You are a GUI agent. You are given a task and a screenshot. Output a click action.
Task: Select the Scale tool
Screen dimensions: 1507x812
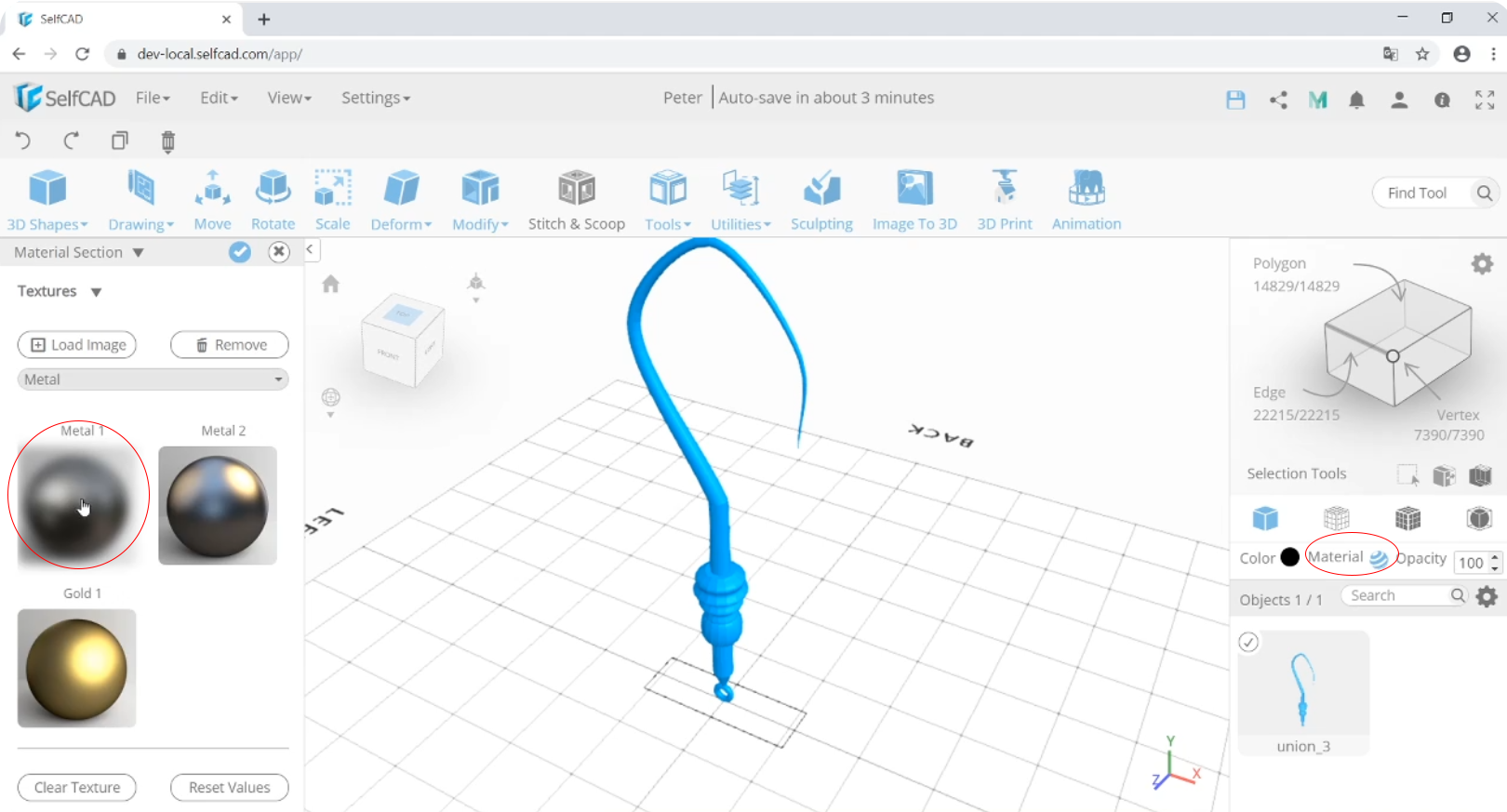coord(332,200)
